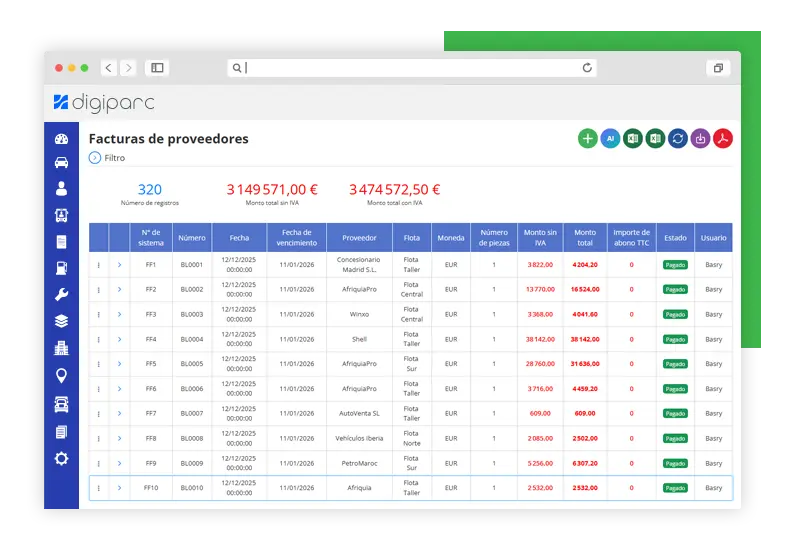This screenshot has width=785, height=560.
Task: Toggle the browser sidebar panel button
Action: click(156, 68)
